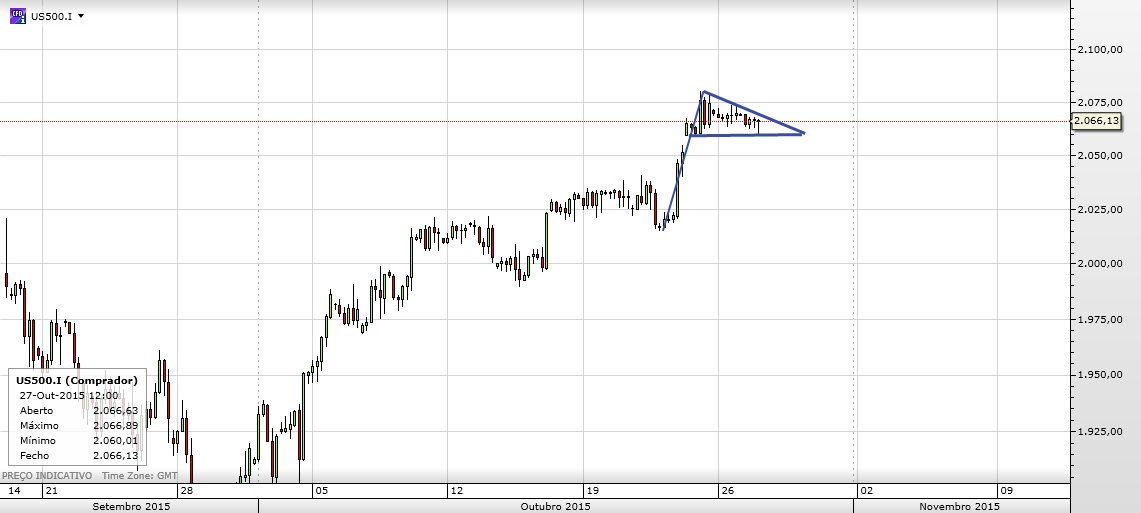Click the 1.975,00 price axis label
Screen dimensions: 1141x513
pyautogui.click(x=1099, y=319)
